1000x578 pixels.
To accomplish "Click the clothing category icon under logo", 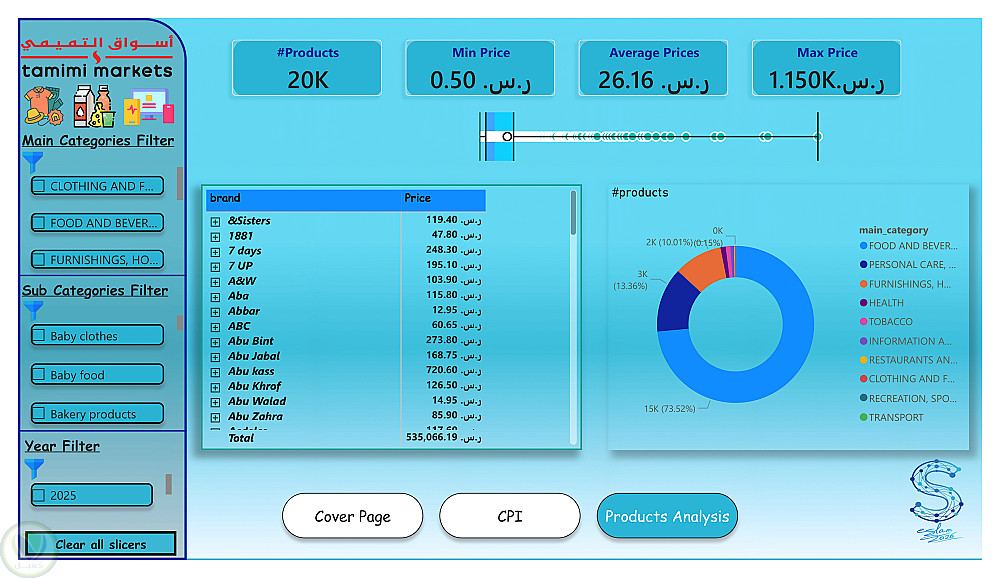I will 43,106.
